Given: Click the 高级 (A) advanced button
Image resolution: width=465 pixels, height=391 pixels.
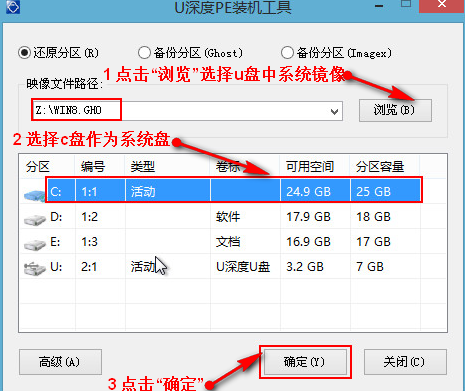Looking at the screenshot, I should point(60,362).
